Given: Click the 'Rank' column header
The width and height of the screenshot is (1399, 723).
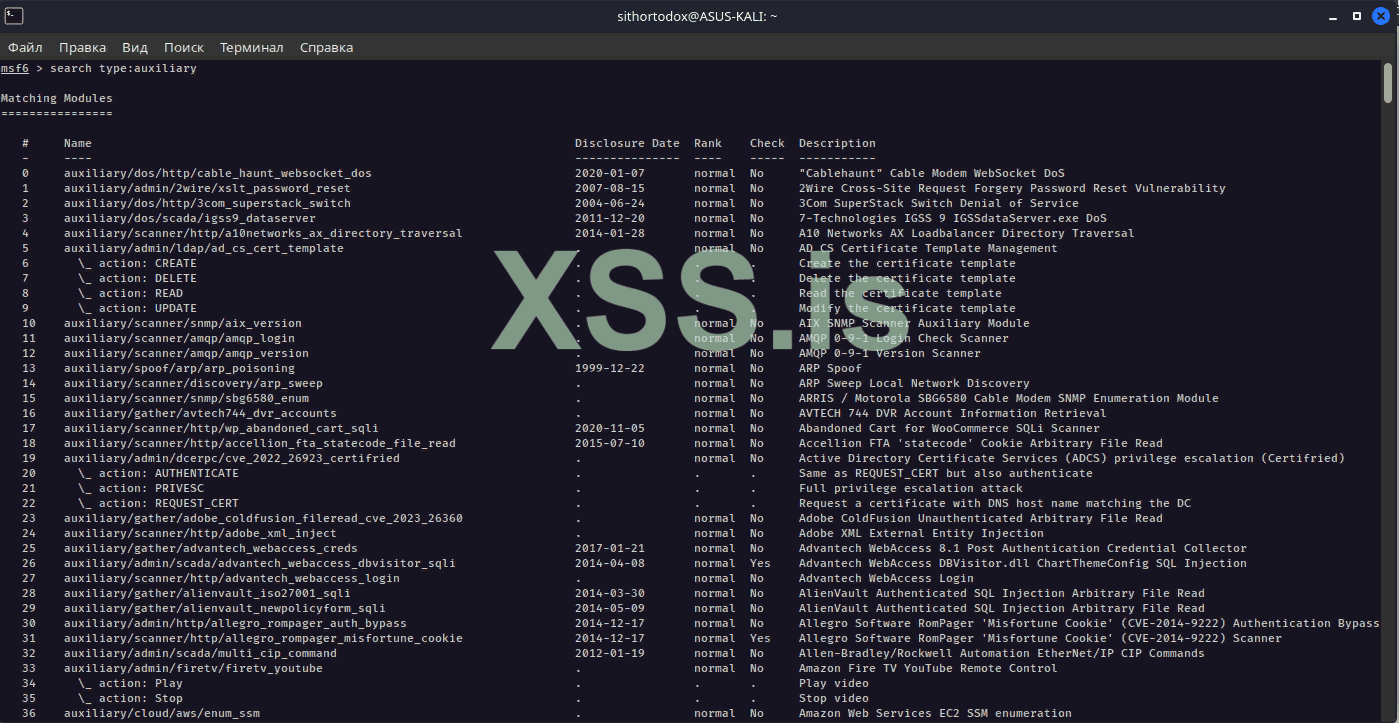Looking at the screenshot, I should pyautogui.click(x=708, y=143).
